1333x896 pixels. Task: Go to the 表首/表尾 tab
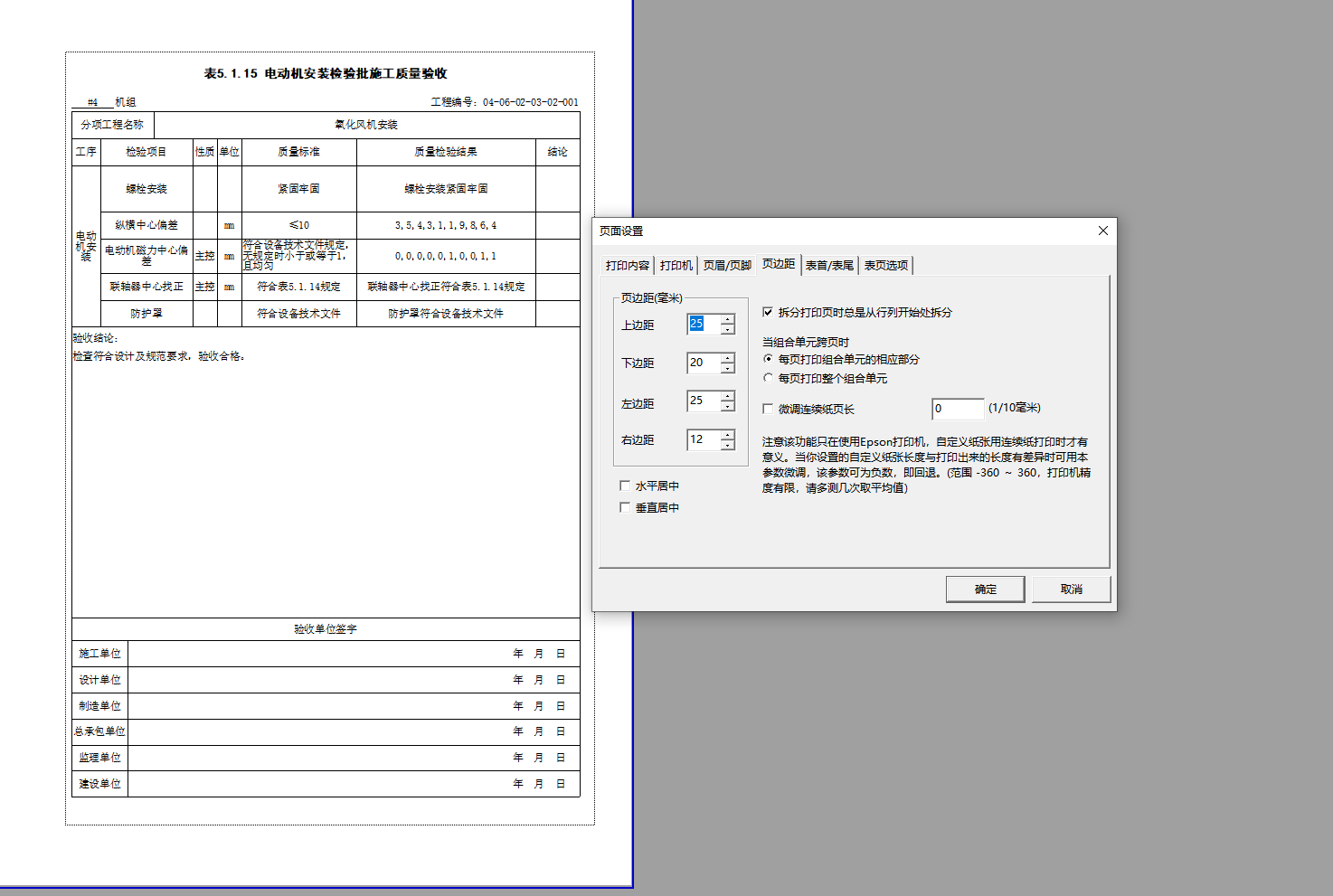click(829, 266)
